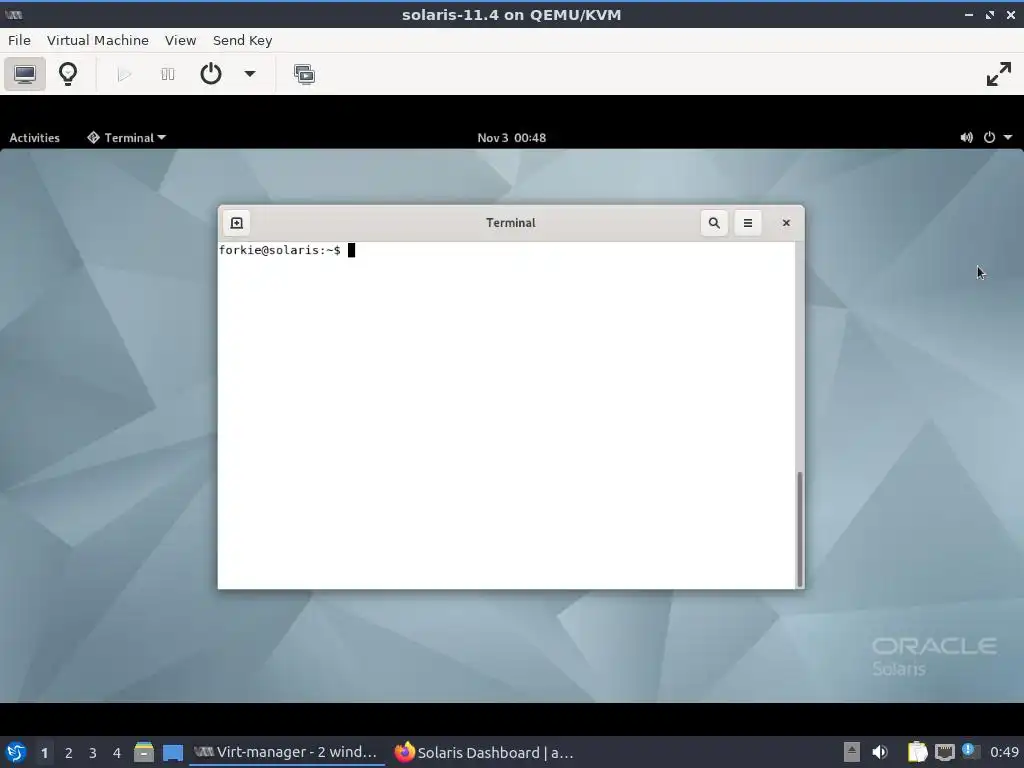Open the Terminal application menu dropdown
The height and width of the screenshot is (768, 1024).
pyautogui.click(x=127, y=138)
